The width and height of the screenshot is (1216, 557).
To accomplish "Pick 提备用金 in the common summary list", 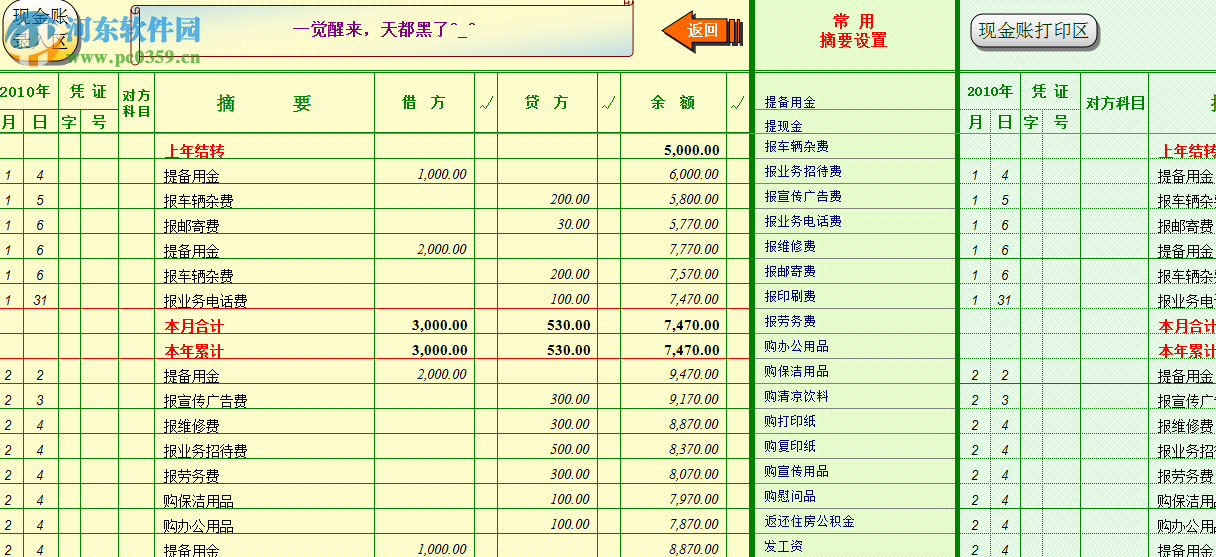I will coord(790,102).
